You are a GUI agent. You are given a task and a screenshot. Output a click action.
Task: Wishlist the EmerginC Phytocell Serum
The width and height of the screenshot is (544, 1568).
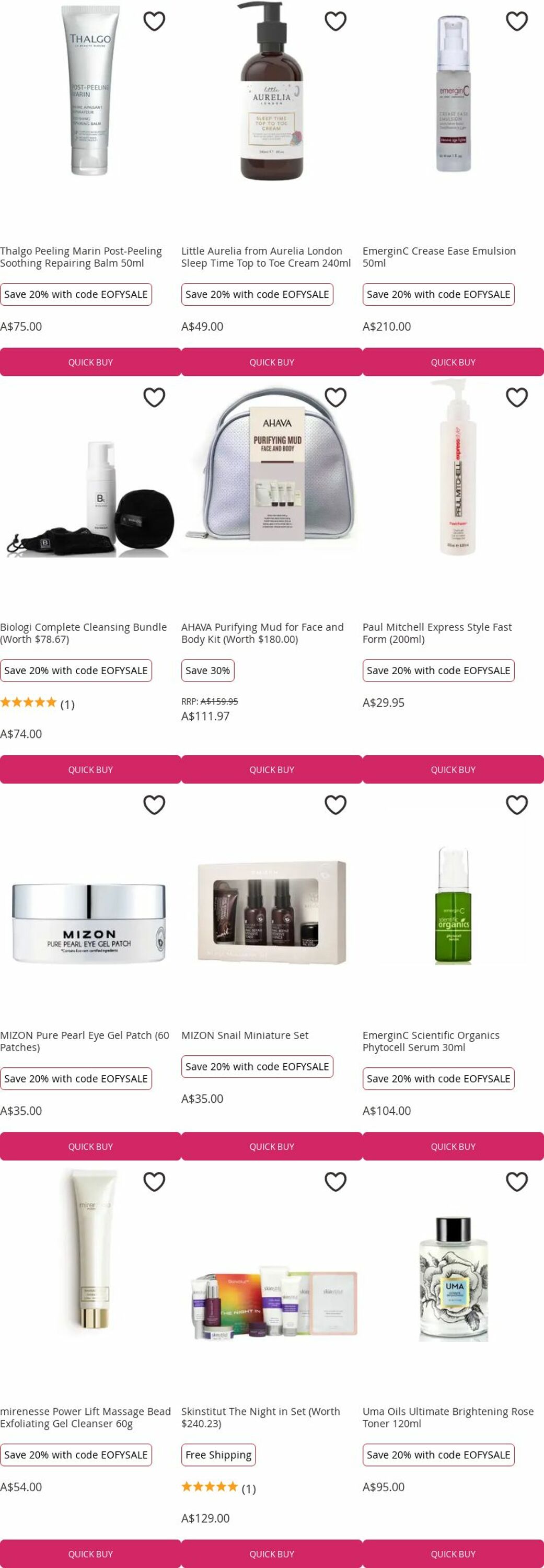click(x=517, y=805)
